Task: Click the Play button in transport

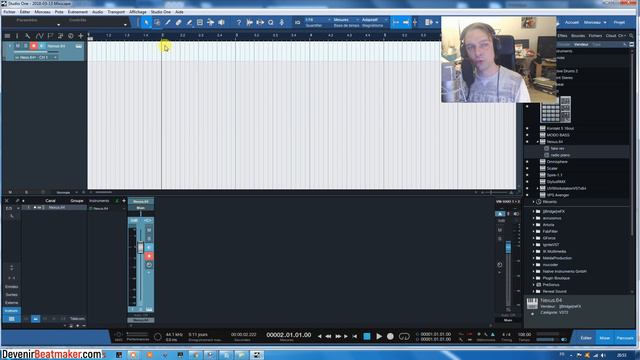Action: [x=379, y=336]
